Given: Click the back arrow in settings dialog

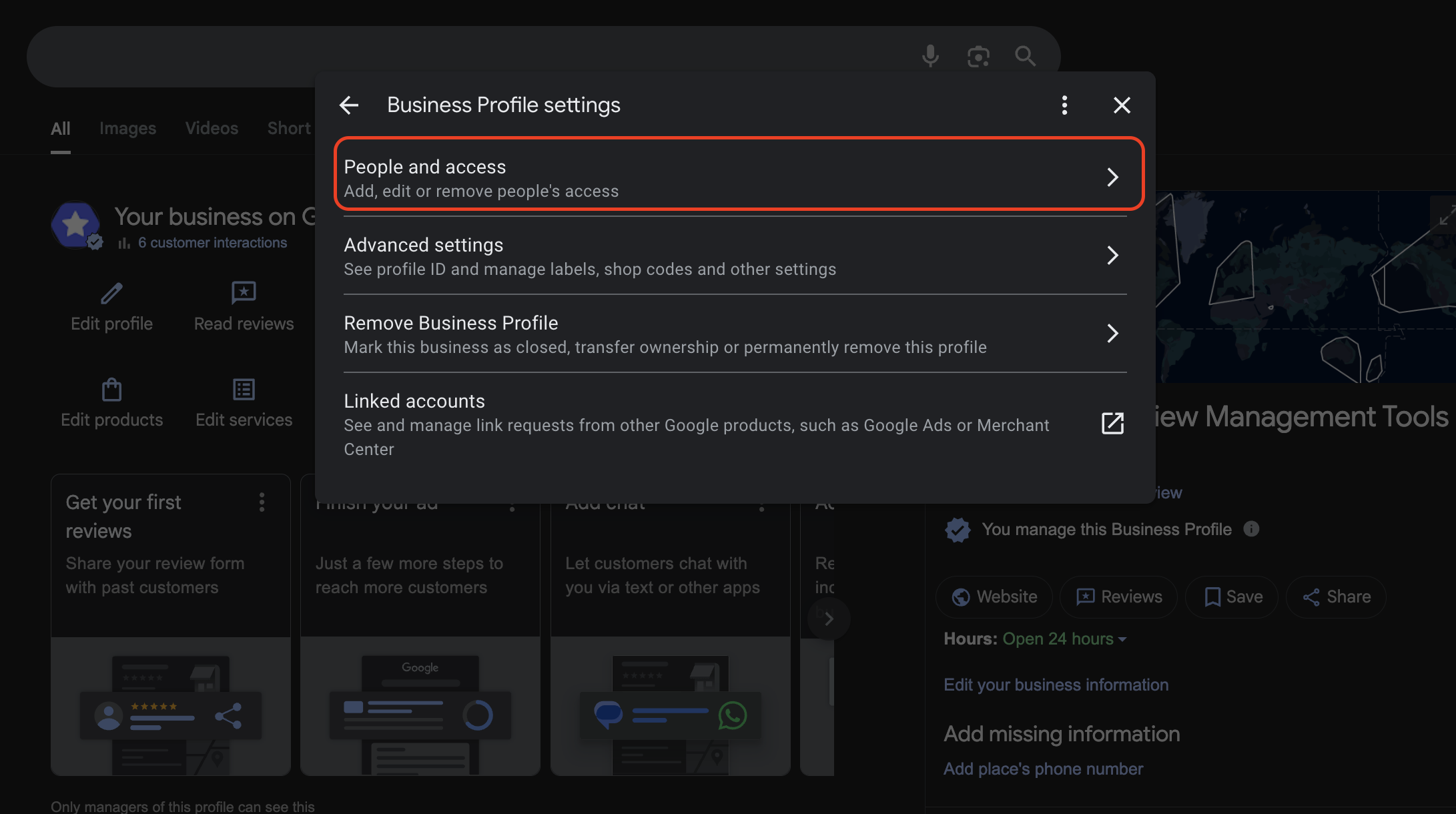Looking at the screenshot, I should pos(349,105).
